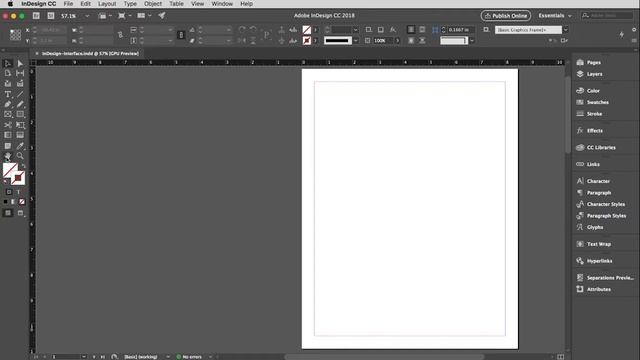Screen dimensions: 640x360
Task: Click the Content Placer tool
Action: (20, 83)
